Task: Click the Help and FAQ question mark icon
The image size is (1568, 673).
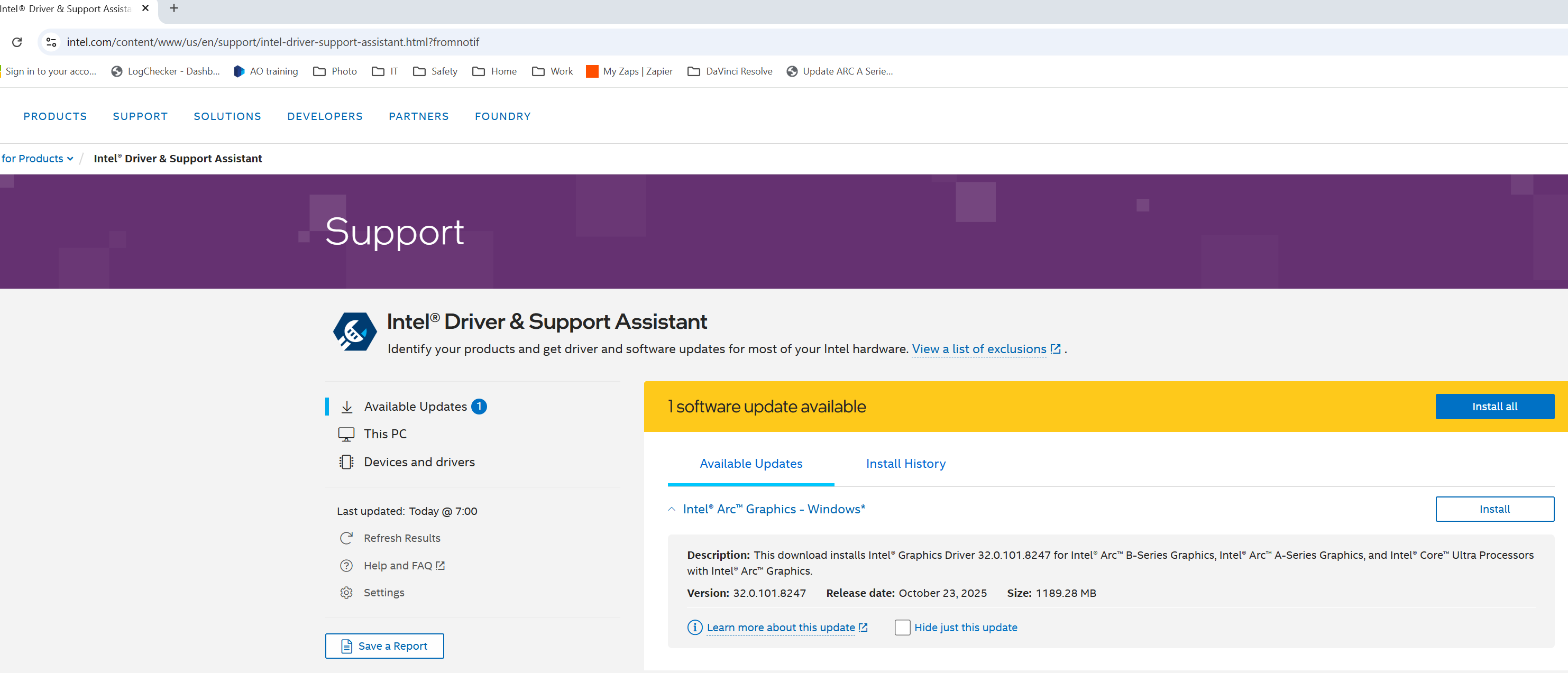Action: point(346,565)
